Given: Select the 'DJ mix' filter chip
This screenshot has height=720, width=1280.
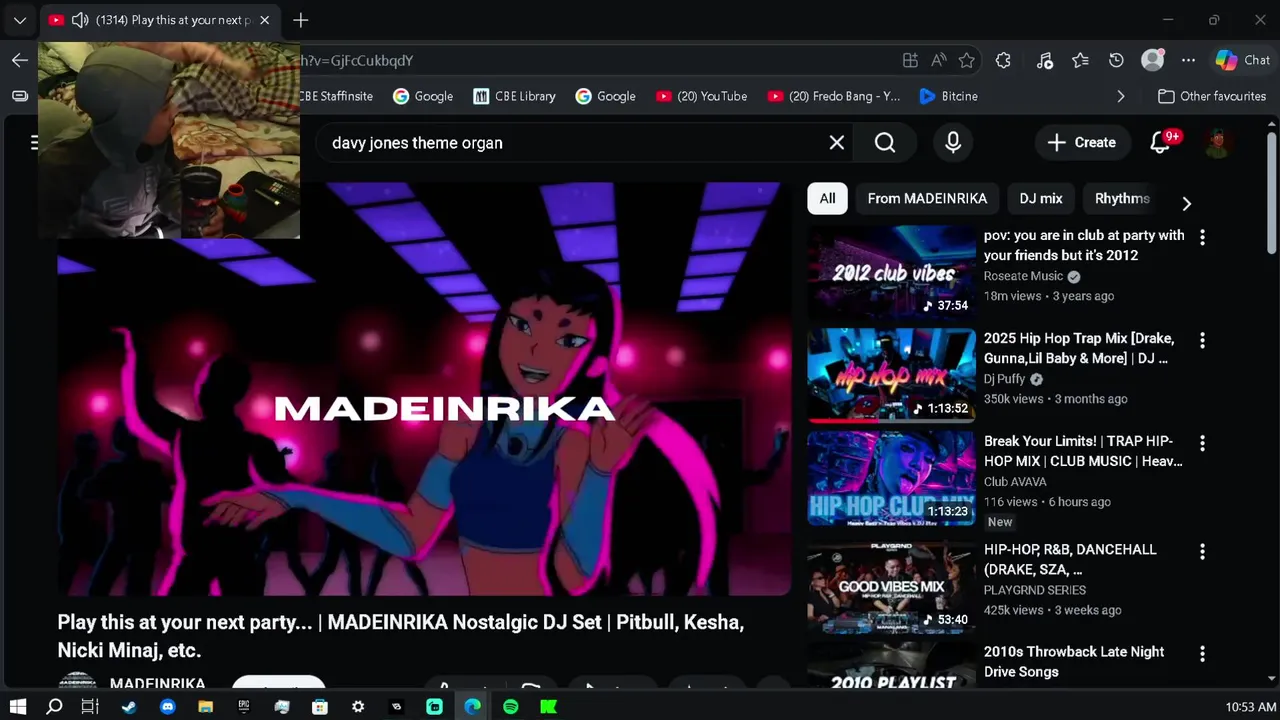Looking at the screenshot, I should tap(1041, 198).
